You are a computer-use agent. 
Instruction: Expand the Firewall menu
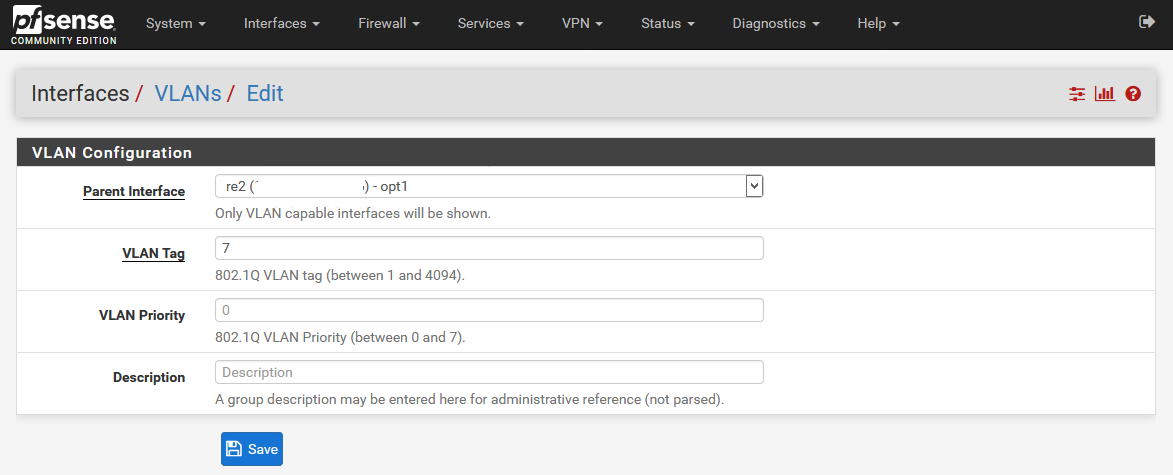[388, 23]
